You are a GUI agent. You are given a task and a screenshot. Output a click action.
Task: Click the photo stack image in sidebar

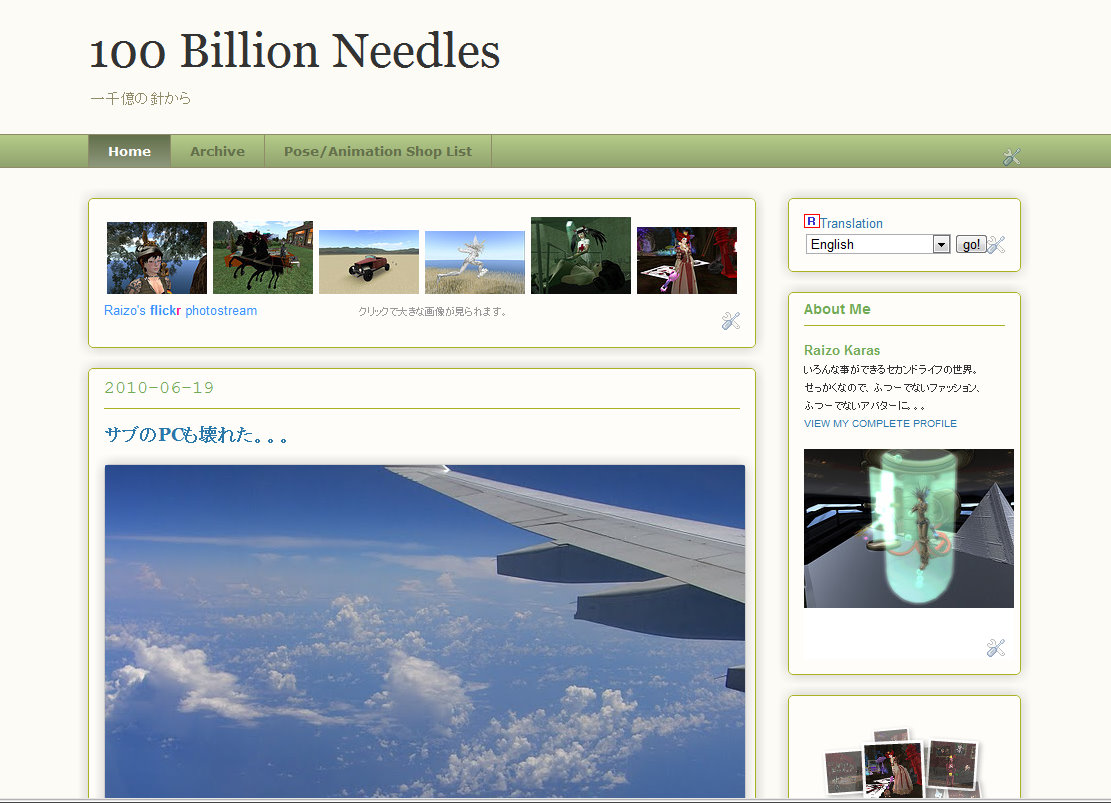(903, 765)
